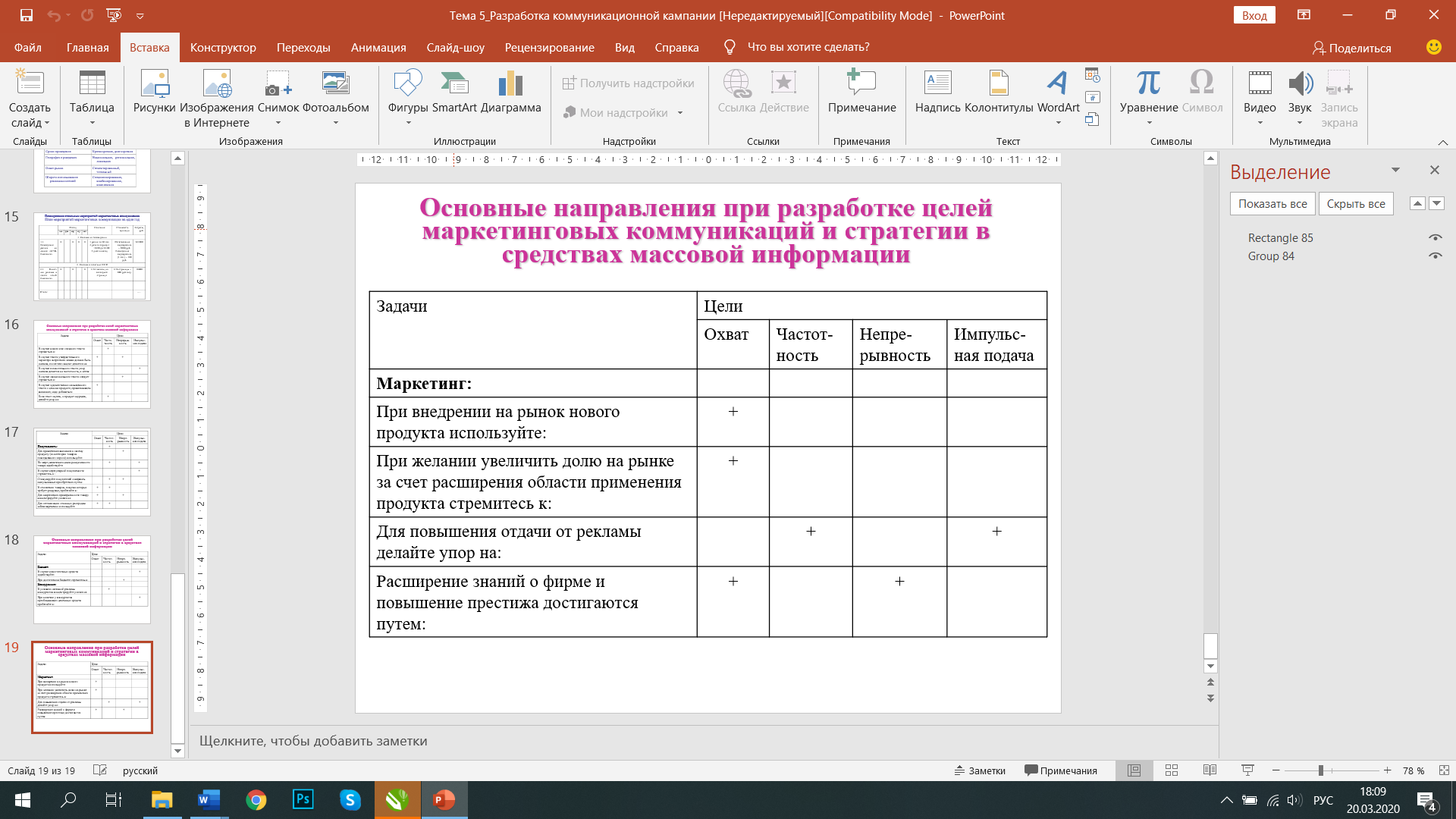Open the Фотоальбом tool
This screenshot has width=1456, height=819.
click(335, 99)
